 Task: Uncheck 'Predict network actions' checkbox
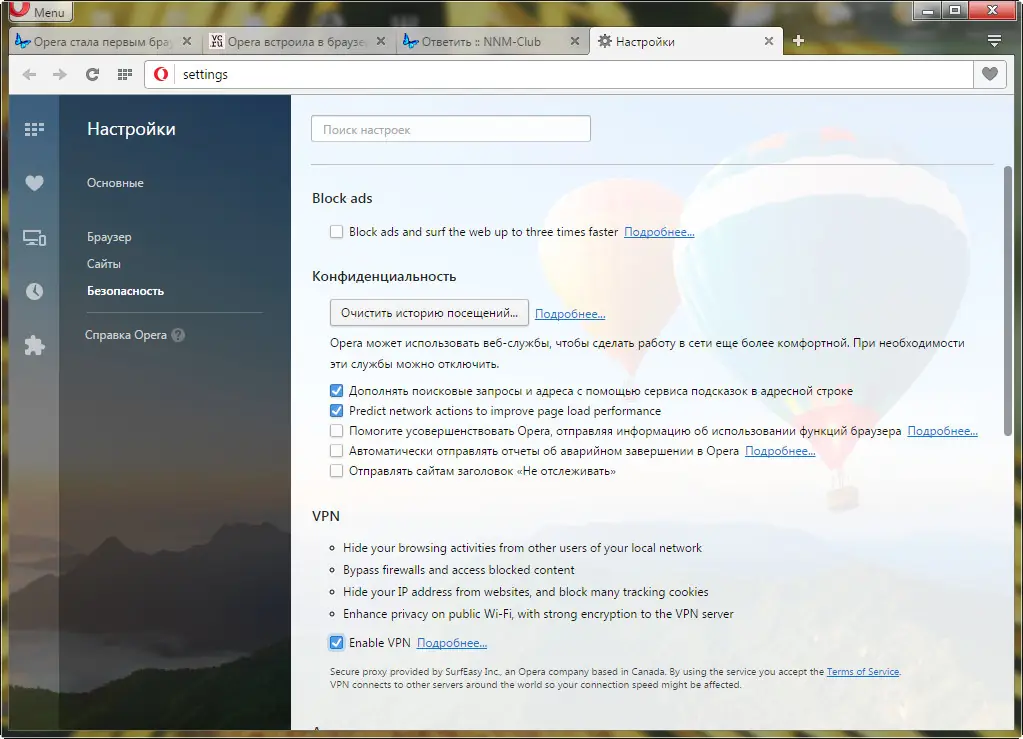tap(336, 411)
